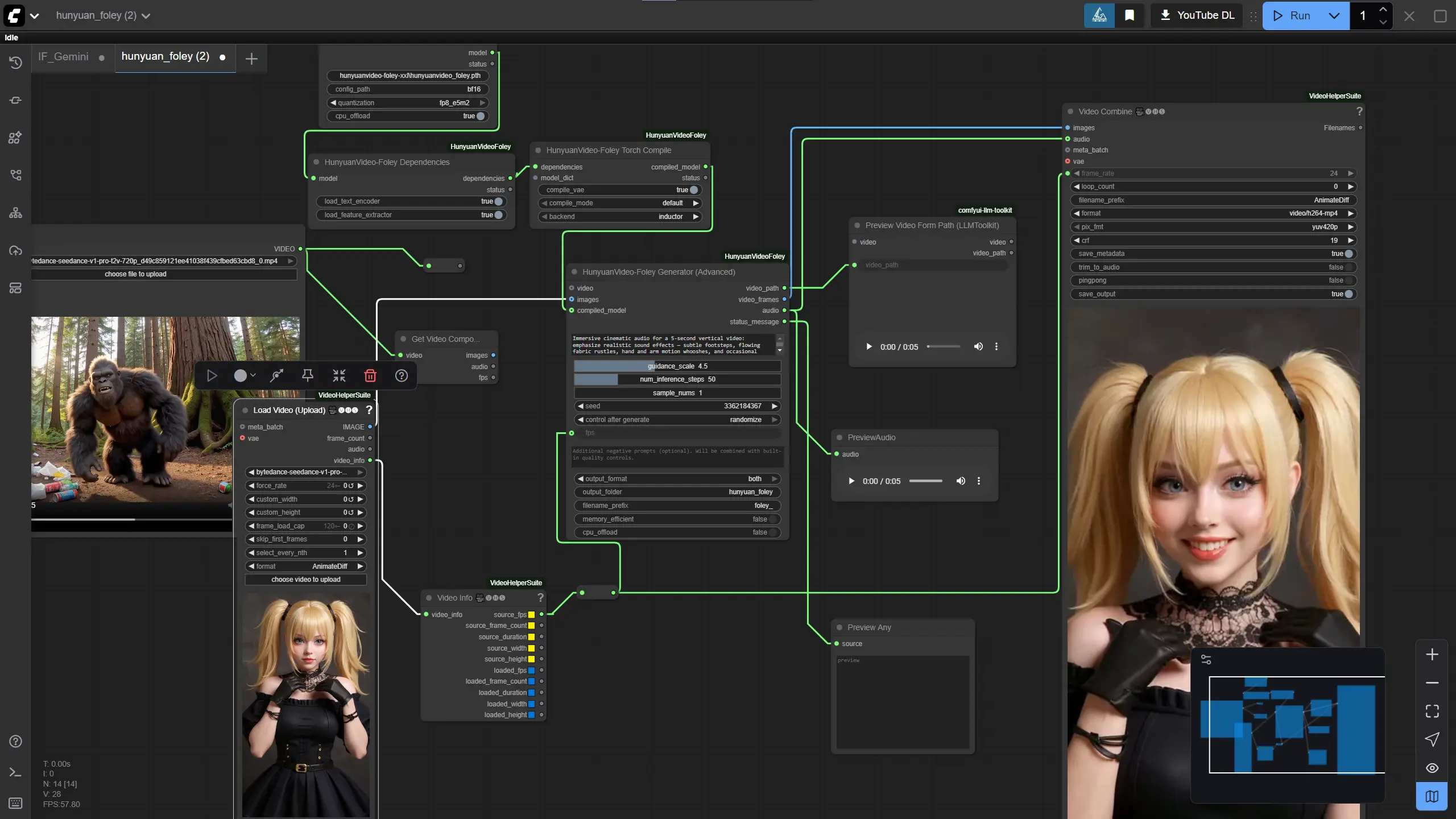1456x819 pixels.
Task: Toggle the minimap button
Action: pyautogui.click(x=1432, y=796)
